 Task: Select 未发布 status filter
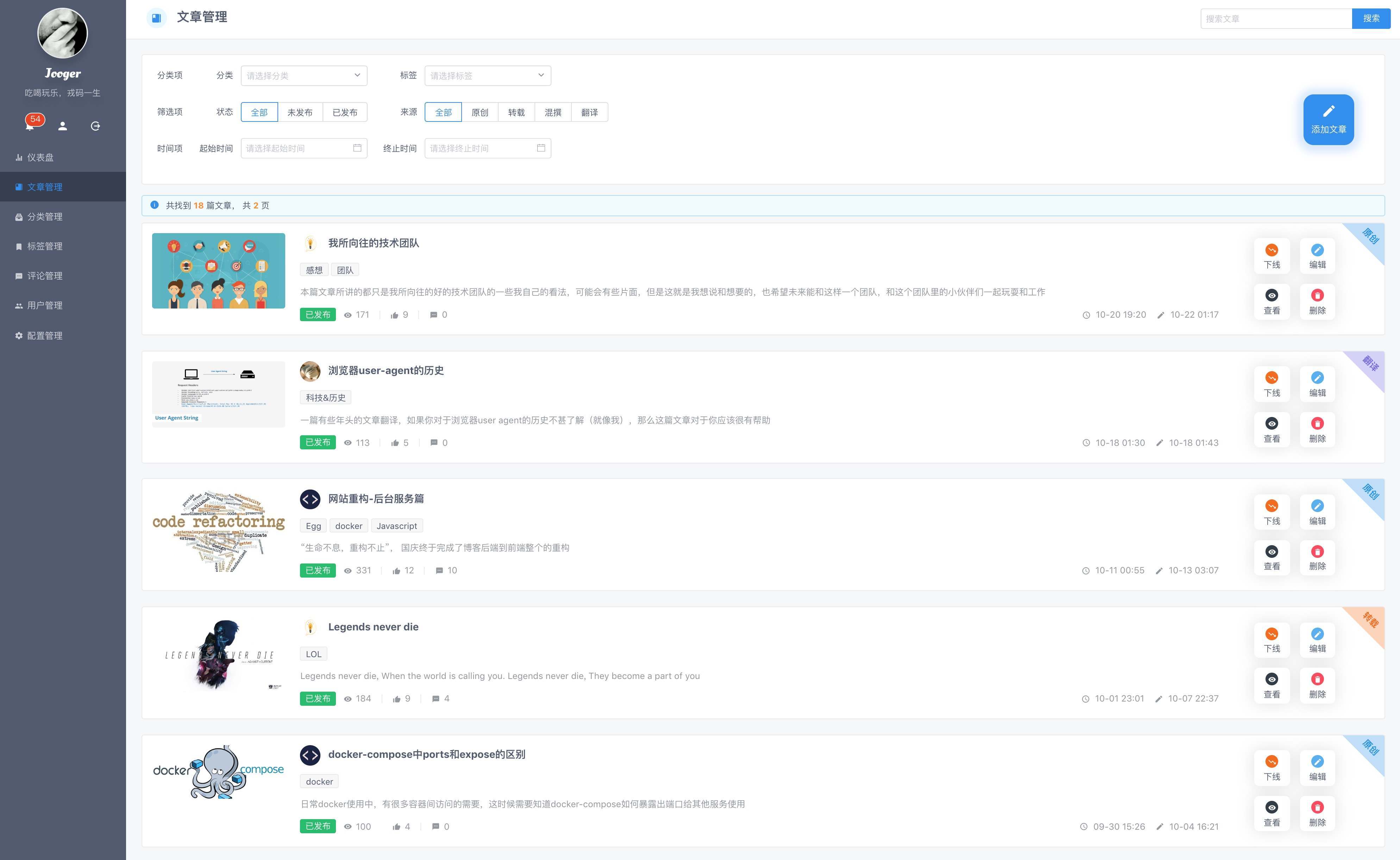point(300,112)
